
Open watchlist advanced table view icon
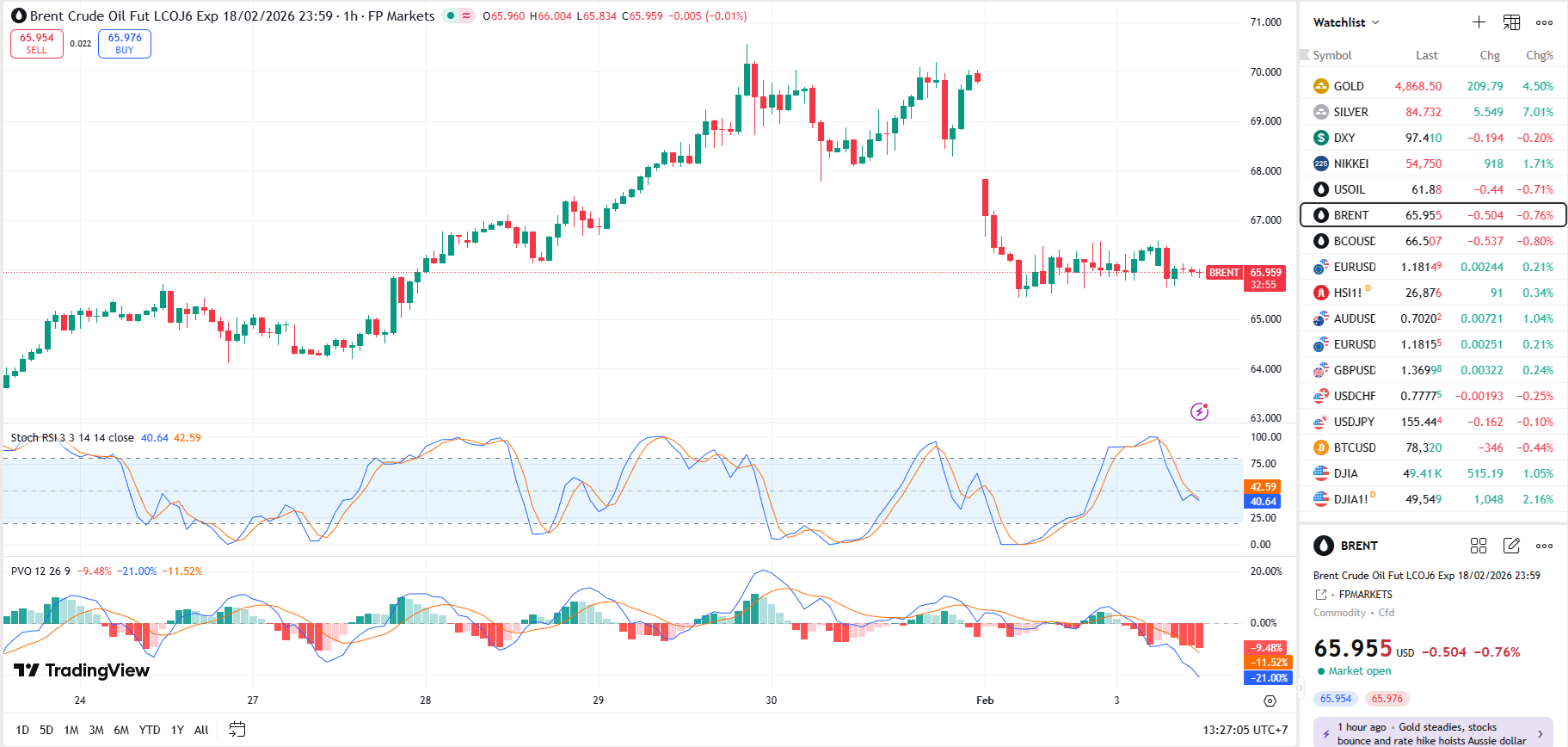coord(1511,22)
